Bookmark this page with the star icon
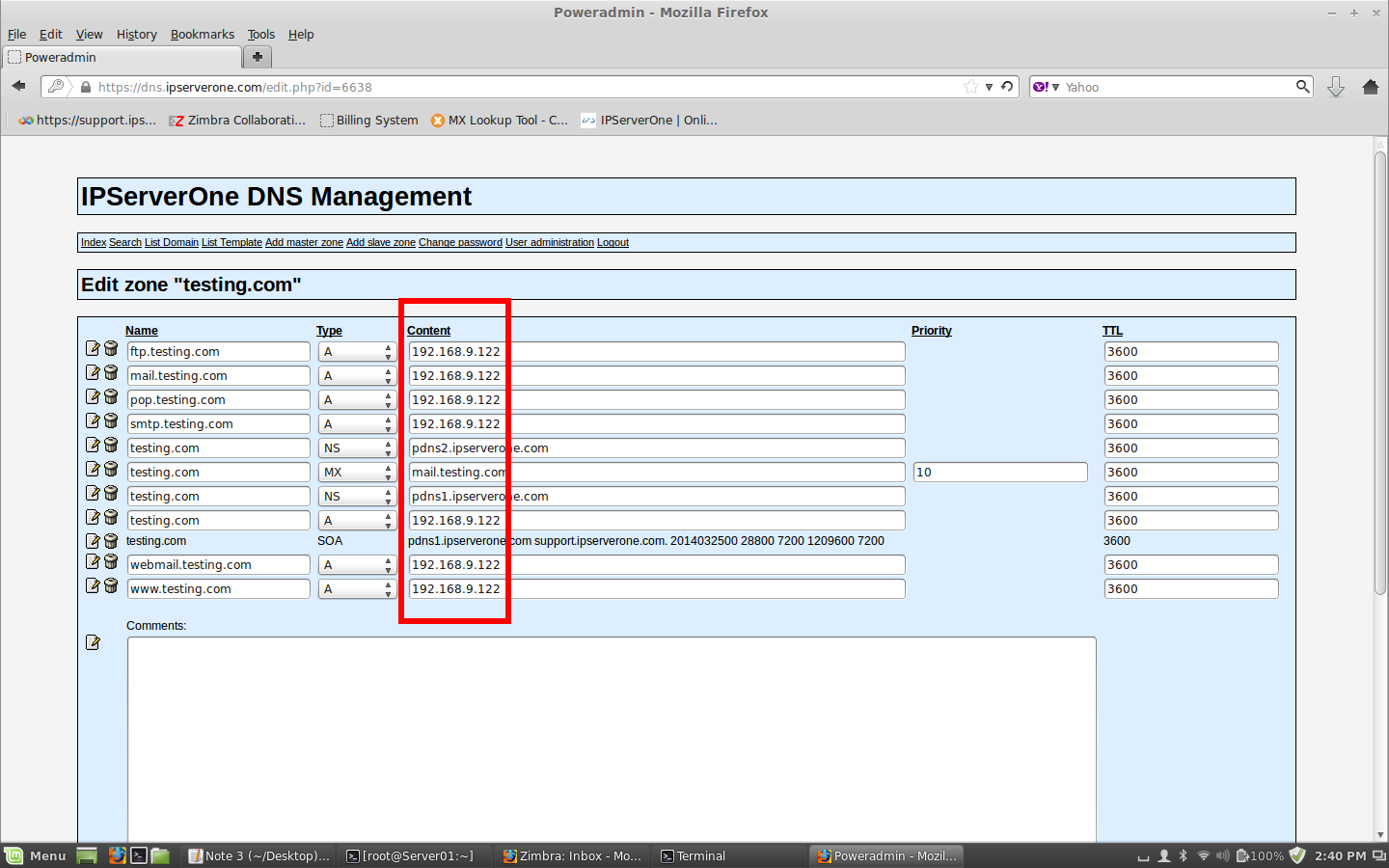Image resolution: width=1389 pixels, height=868 pixels. tap(971, 87)
